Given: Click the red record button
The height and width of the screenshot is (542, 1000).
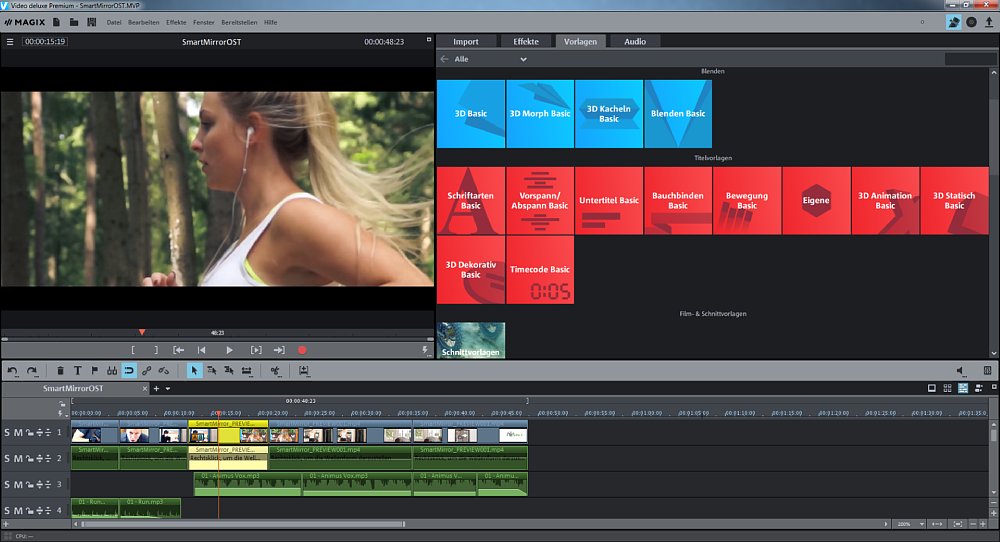Looking at the screenshot, I should coord(302,350).
